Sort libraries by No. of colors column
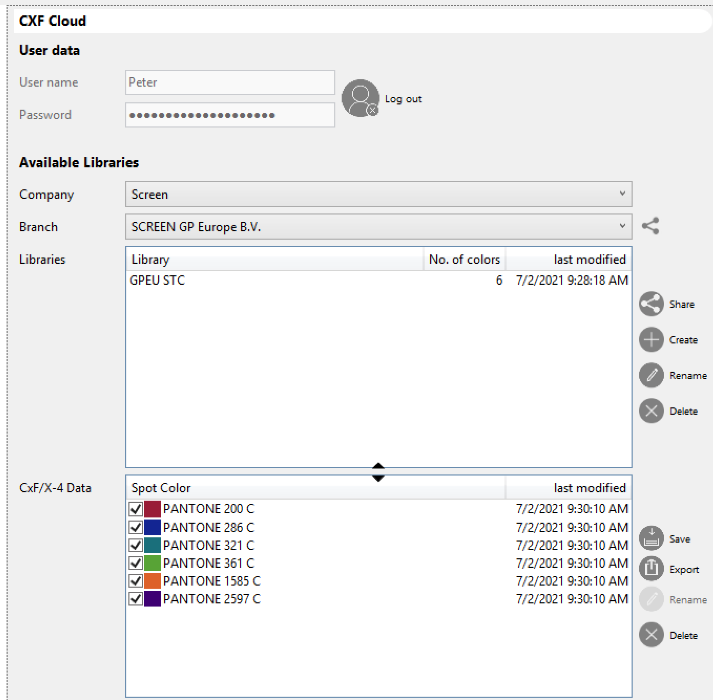 click(464, 259)
